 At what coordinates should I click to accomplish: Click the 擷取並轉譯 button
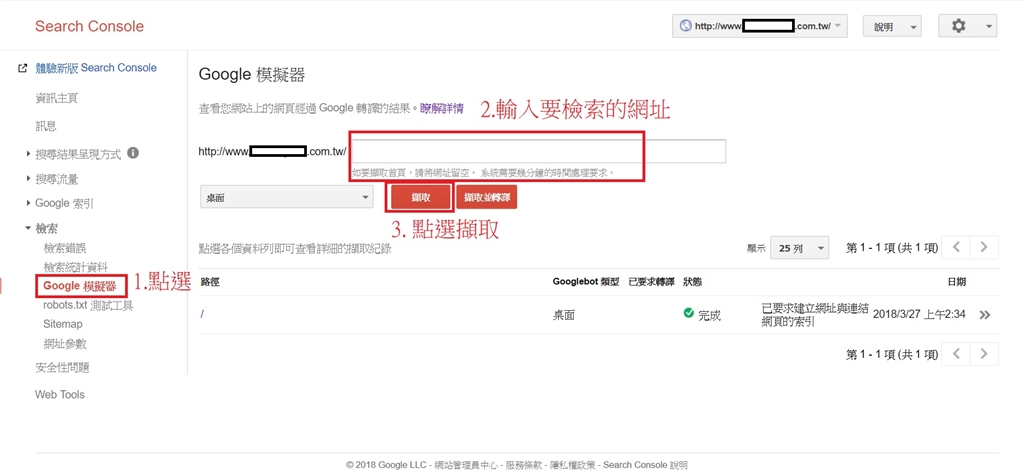487,197
